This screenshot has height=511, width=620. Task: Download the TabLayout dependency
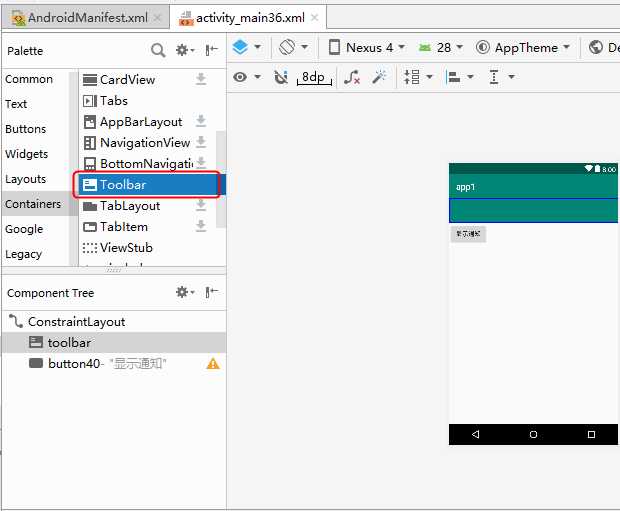click(201, 205)
